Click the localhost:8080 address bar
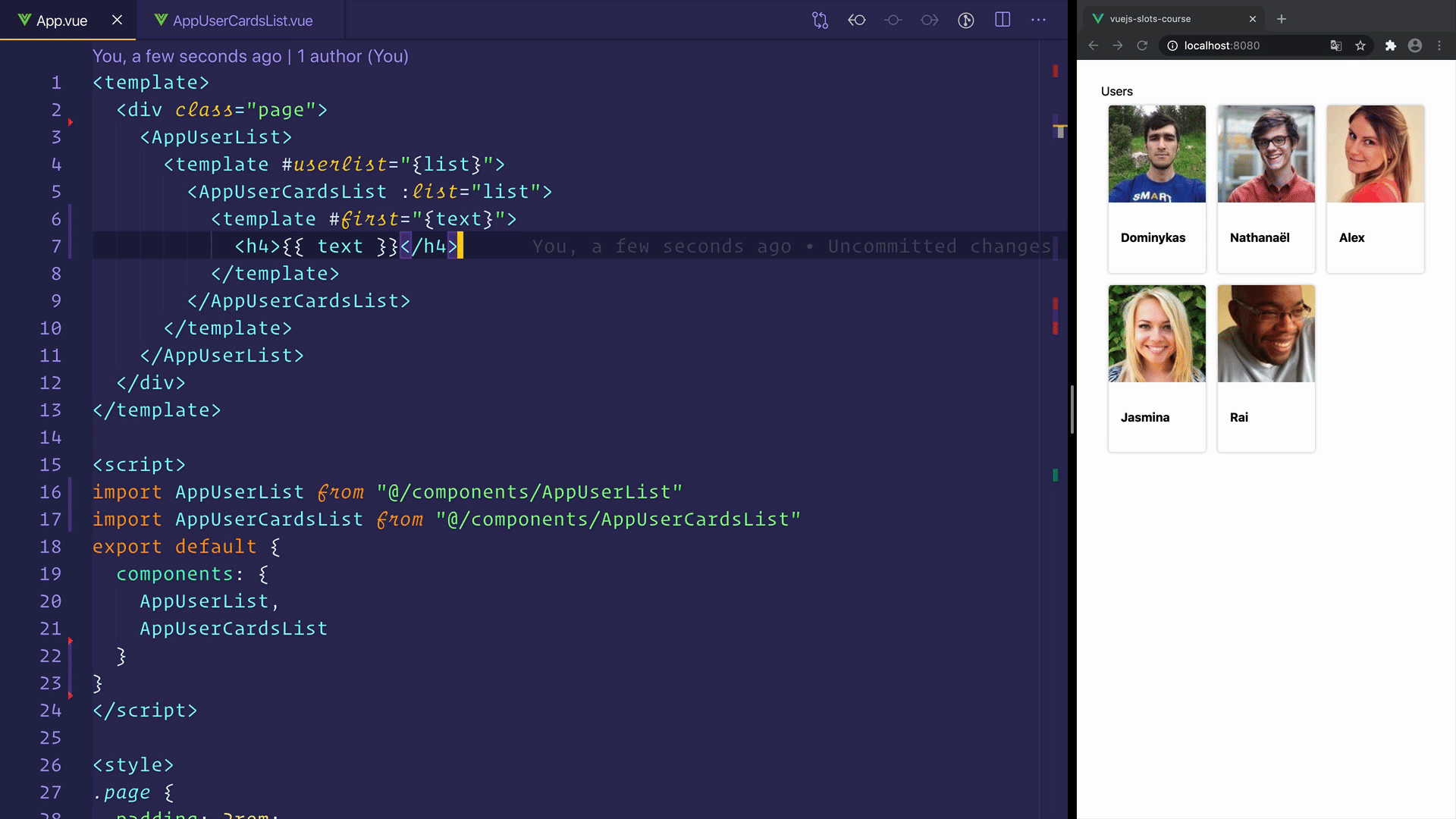This screenshot has height=819, width=1456. [1266, 45]
